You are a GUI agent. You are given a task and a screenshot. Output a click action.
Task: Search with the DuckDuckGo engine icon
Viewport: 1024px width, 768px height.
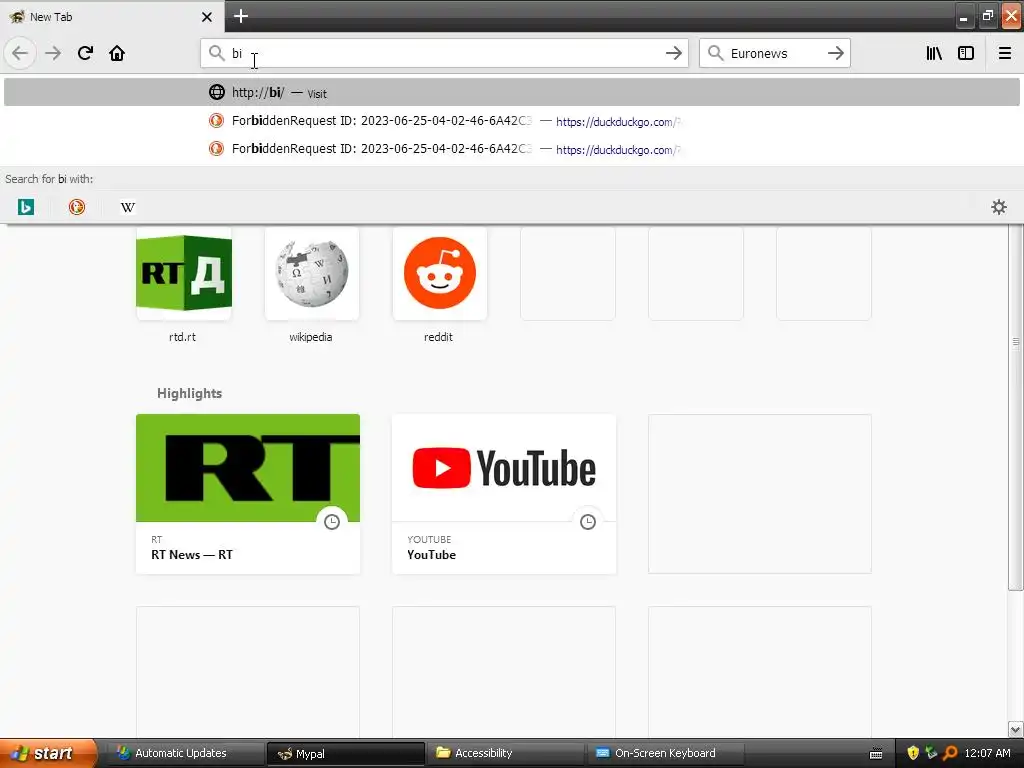76,207
